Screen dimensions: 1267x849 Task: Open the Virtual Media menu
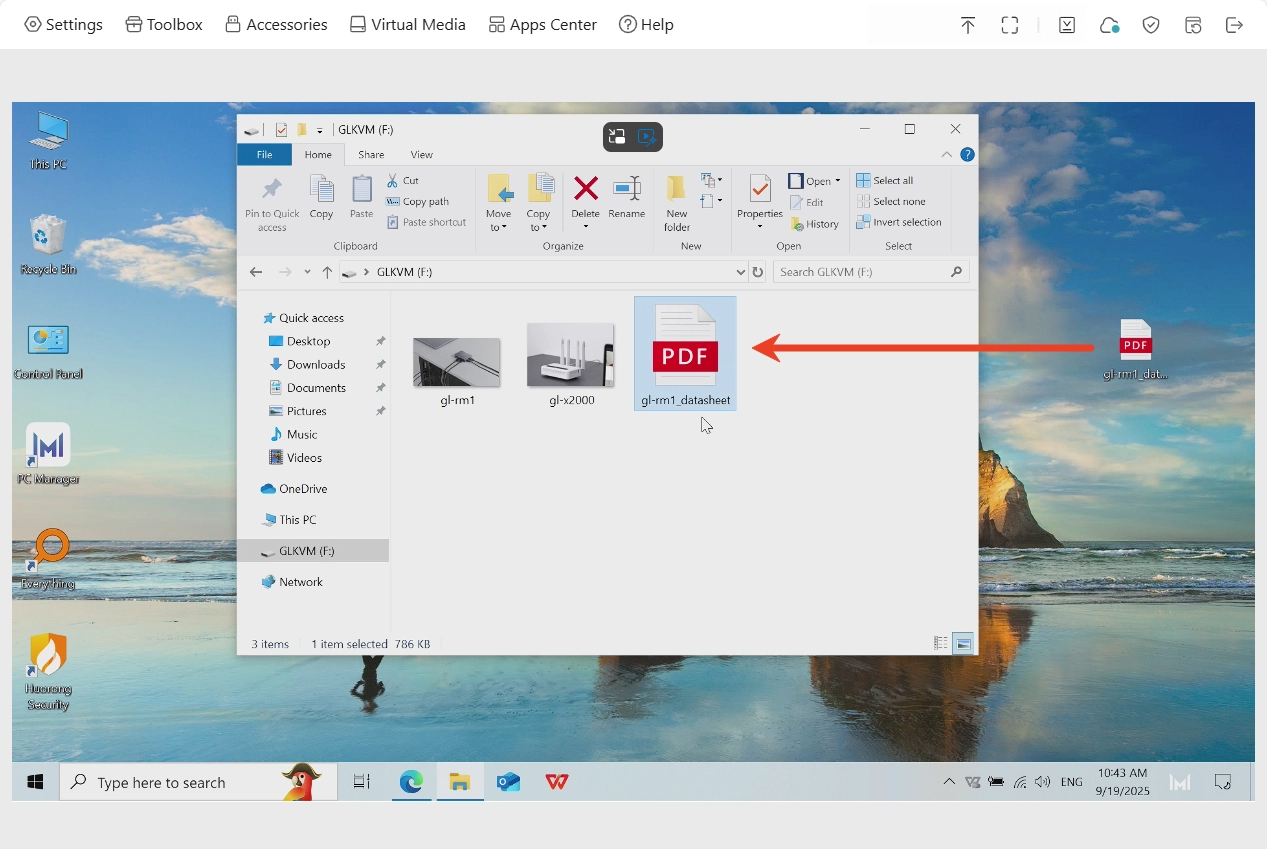tap(407, 25)
